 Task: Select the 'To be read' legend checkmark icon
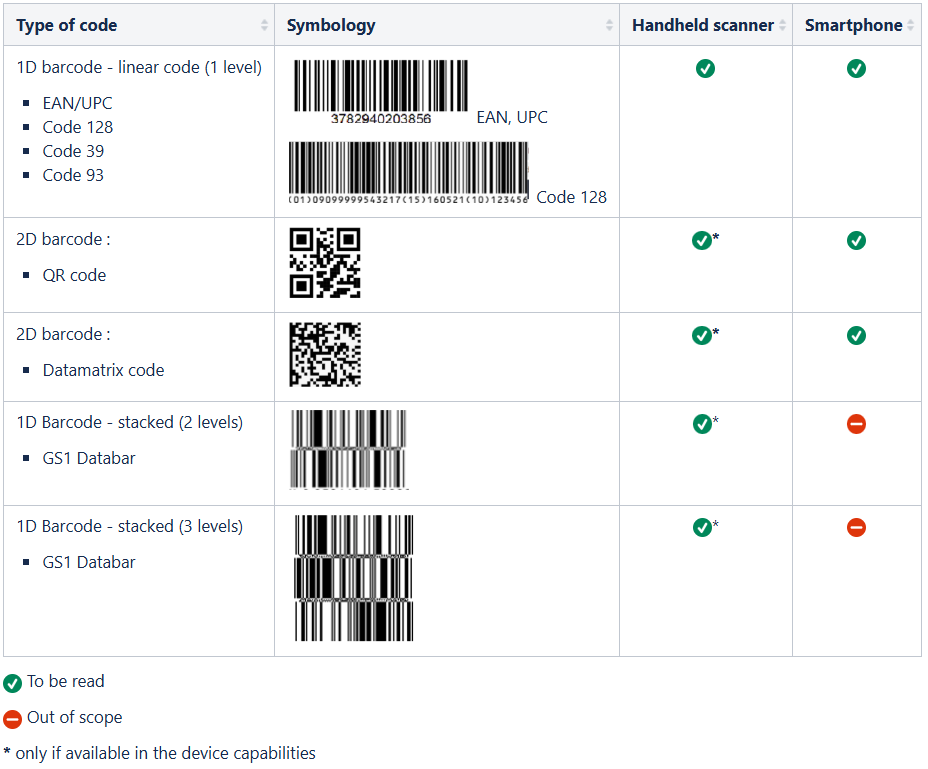point(12,683)
